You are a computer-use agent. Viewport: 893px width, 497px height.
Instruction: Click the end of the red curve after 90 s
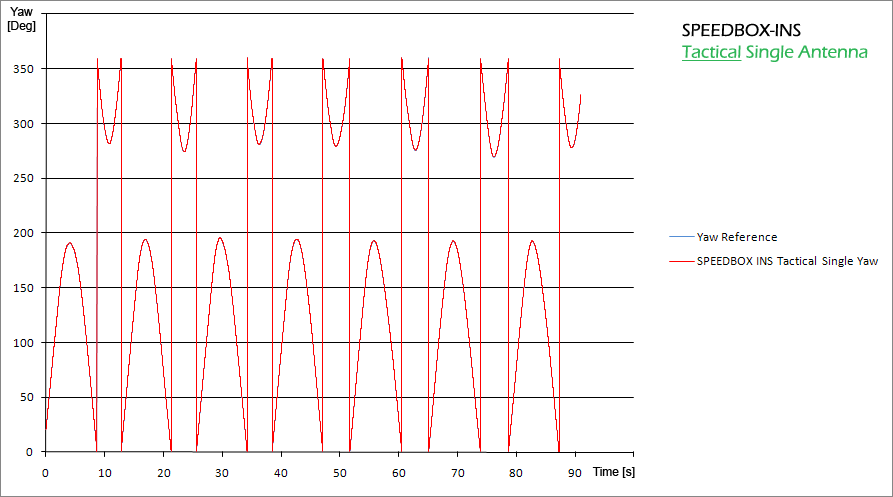580,96
